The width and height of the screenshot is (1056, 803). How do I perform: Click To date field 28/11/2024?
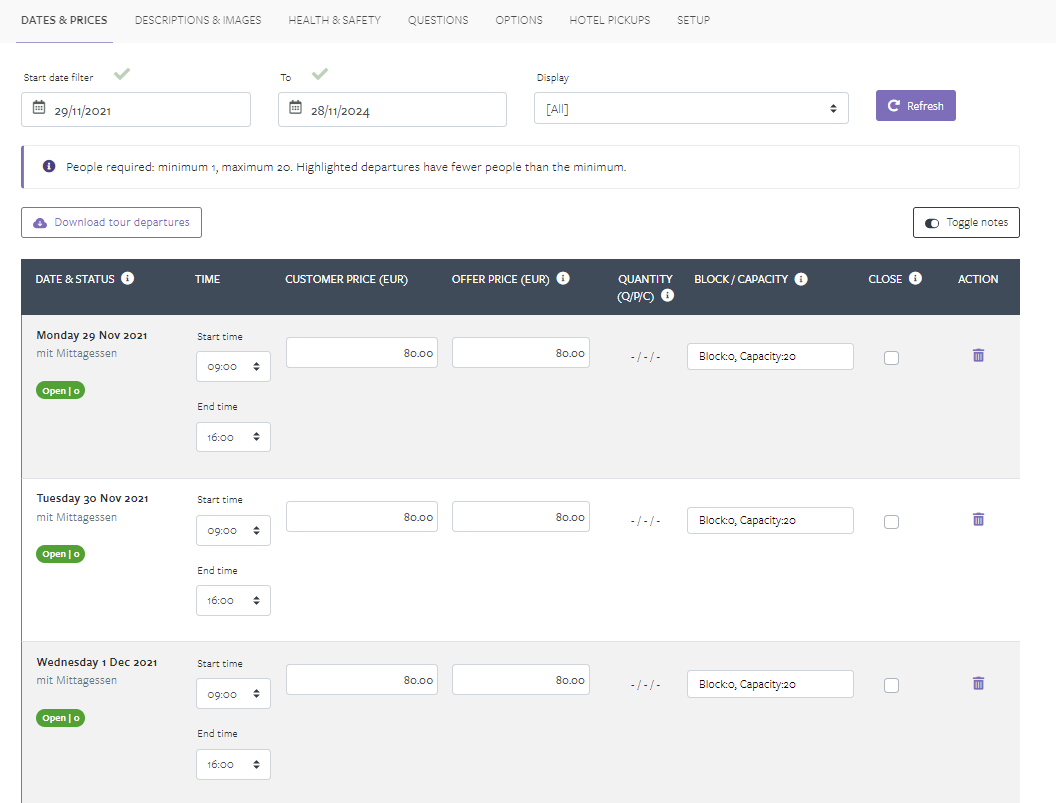(393, 110)
